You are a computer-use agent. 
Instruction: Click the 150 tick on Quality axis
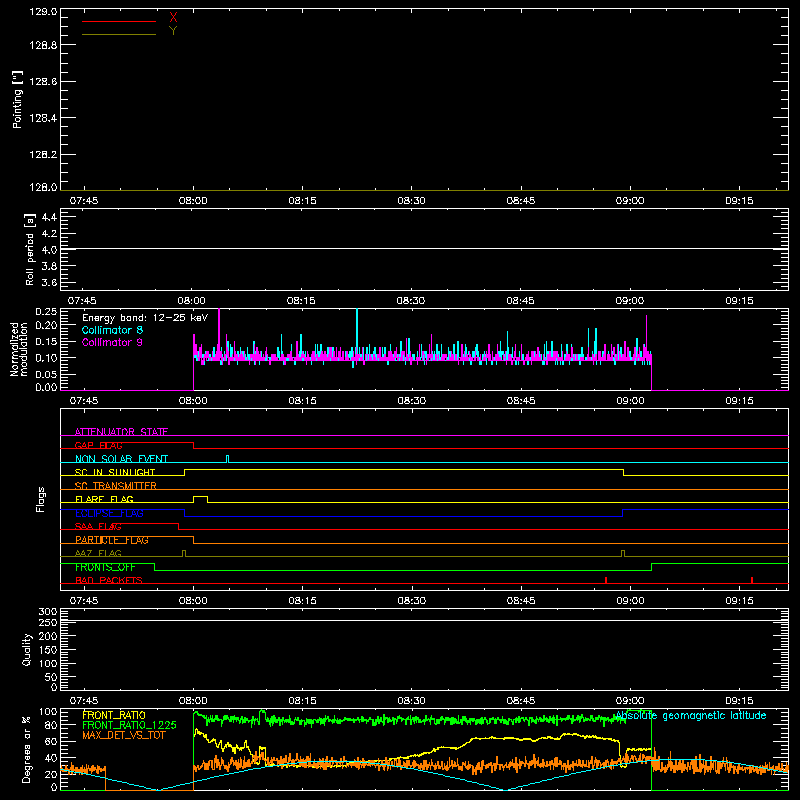tap(48, 650)
